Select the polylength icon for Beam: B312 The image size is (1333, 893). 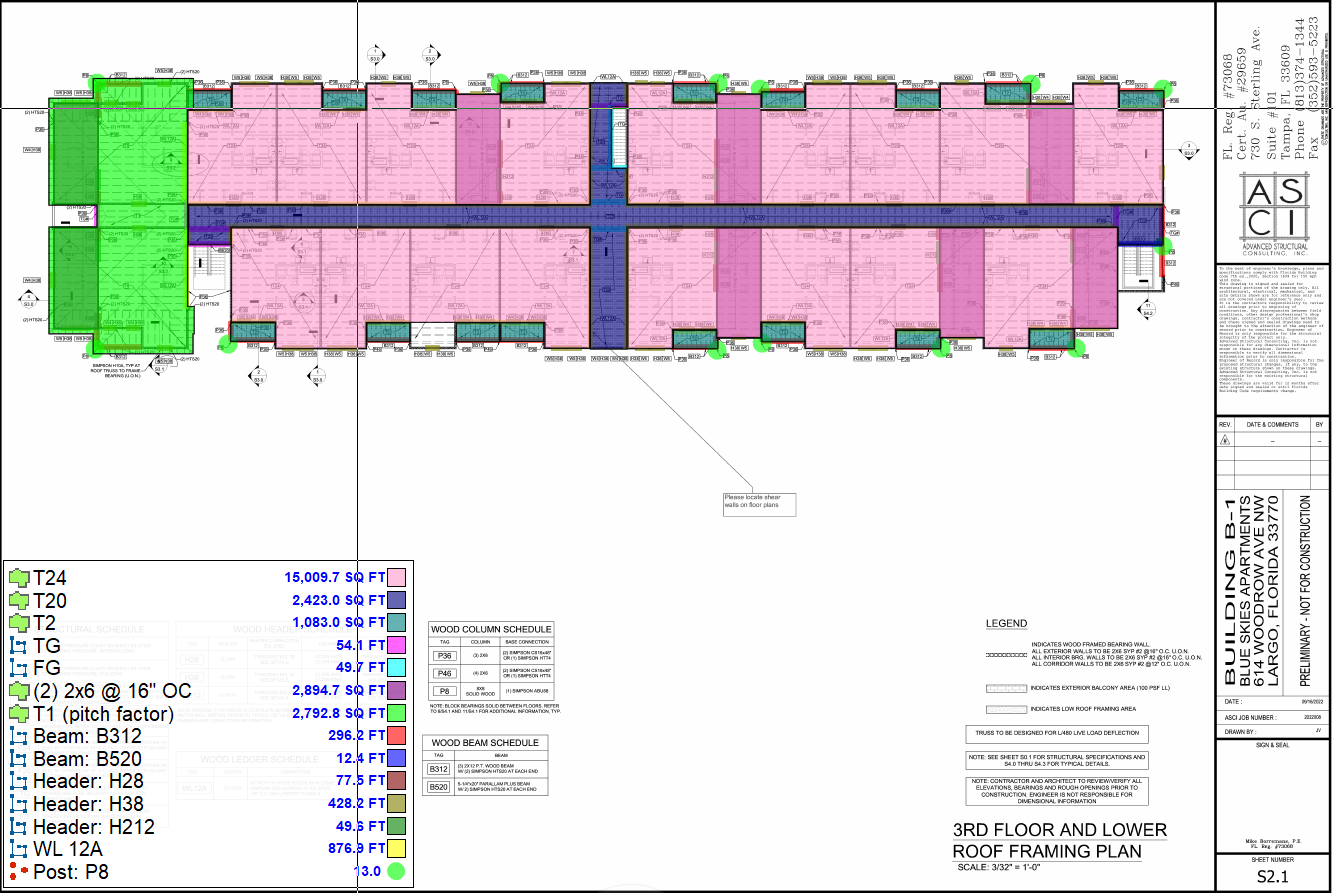click(19, 736)
